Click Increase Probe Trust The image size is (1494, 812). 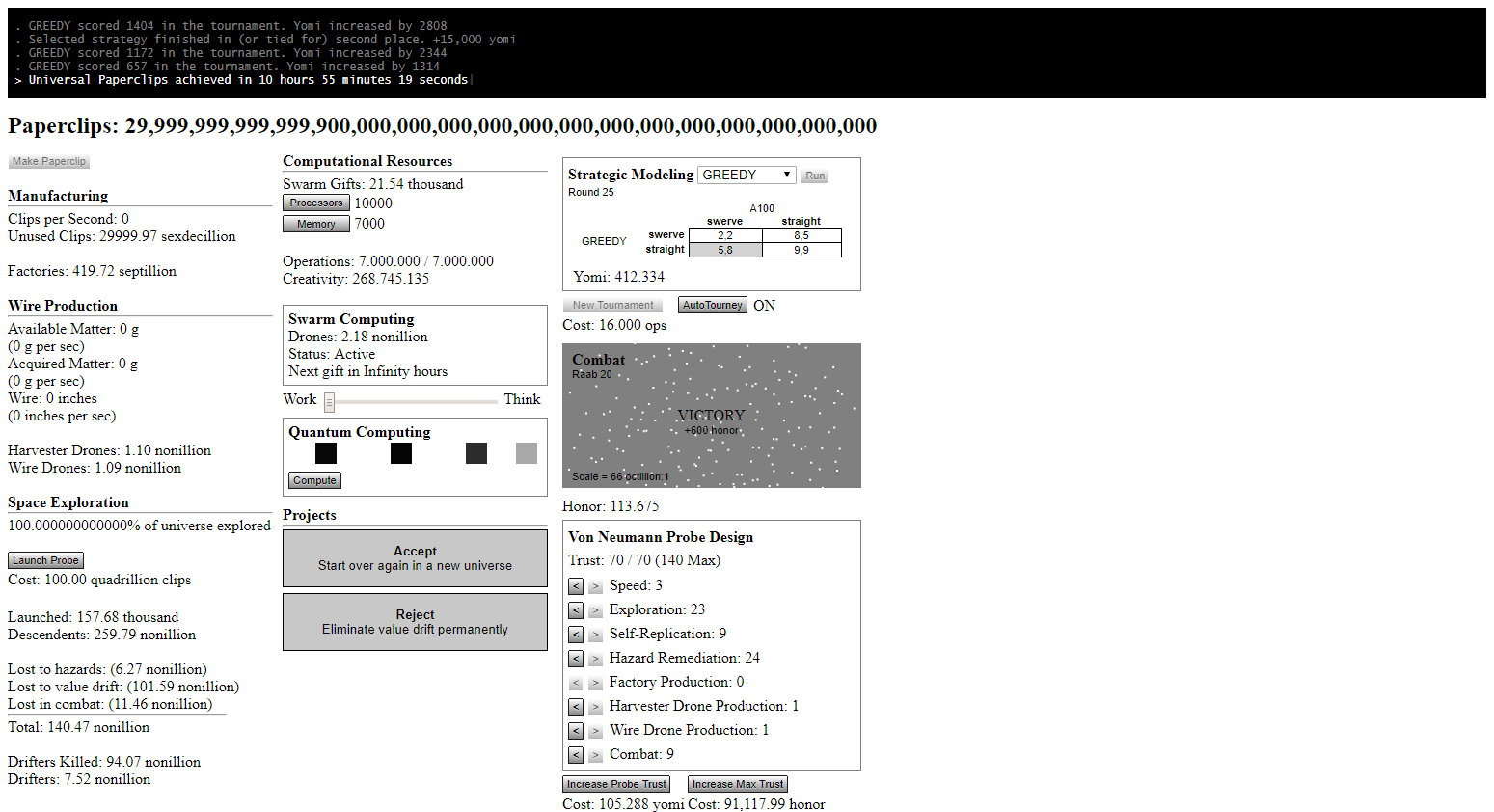615,784
